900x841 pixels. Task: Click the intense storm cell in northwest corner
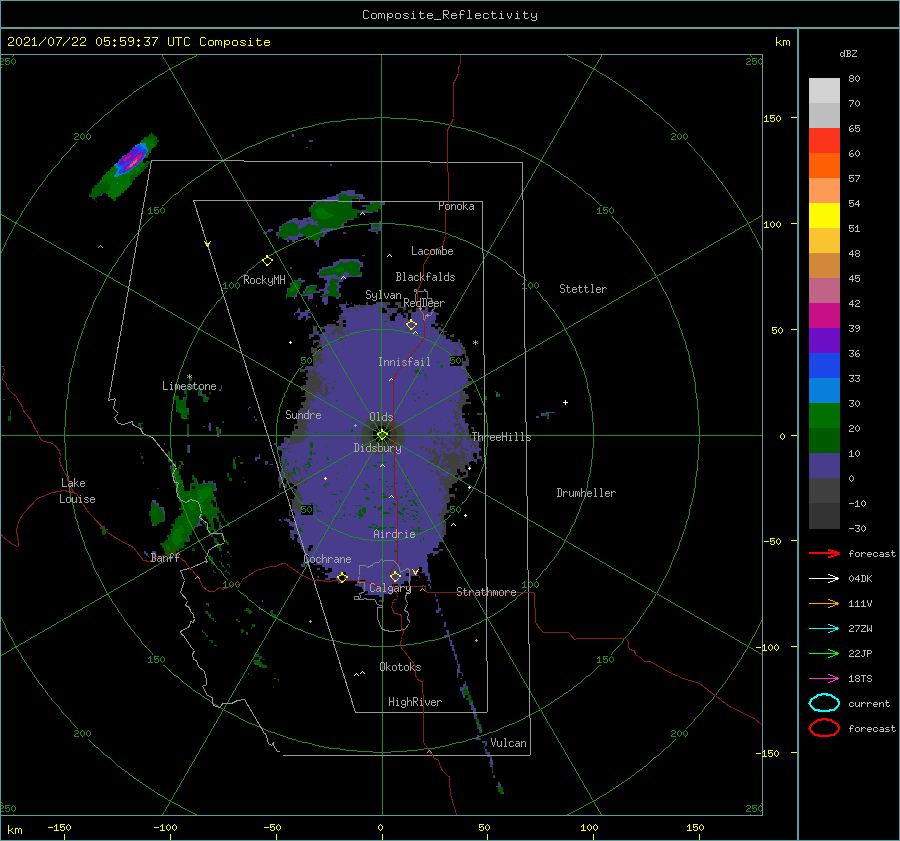132,160
